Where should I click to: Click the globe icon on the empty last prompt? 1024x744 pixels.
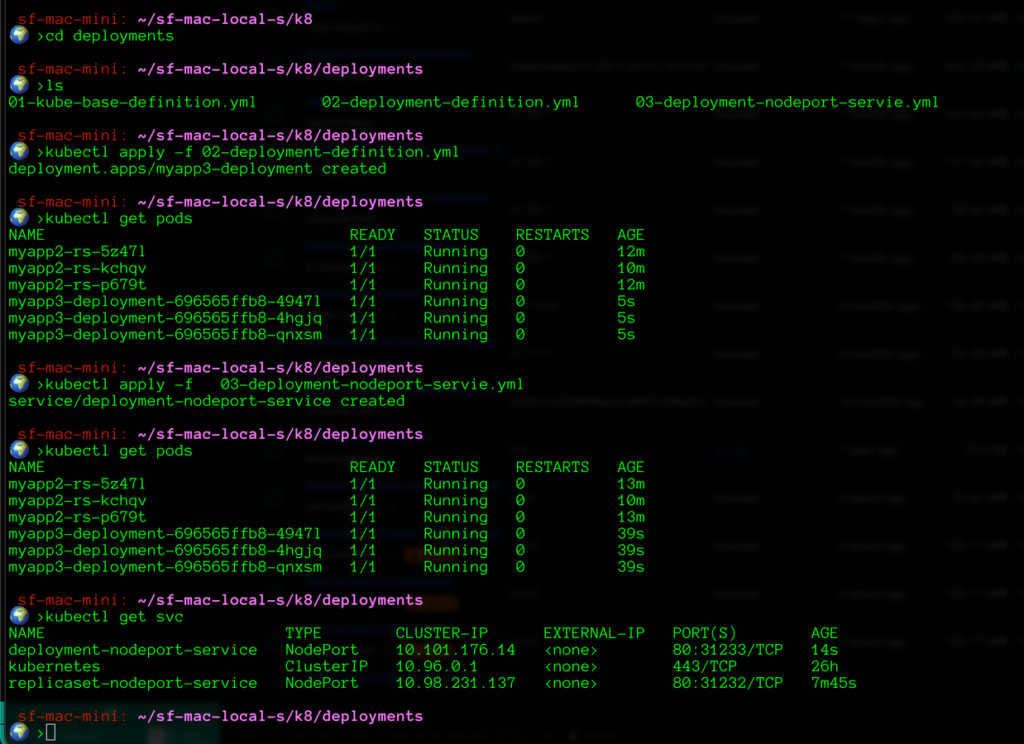pyautogui.click(x=18, y=732)
